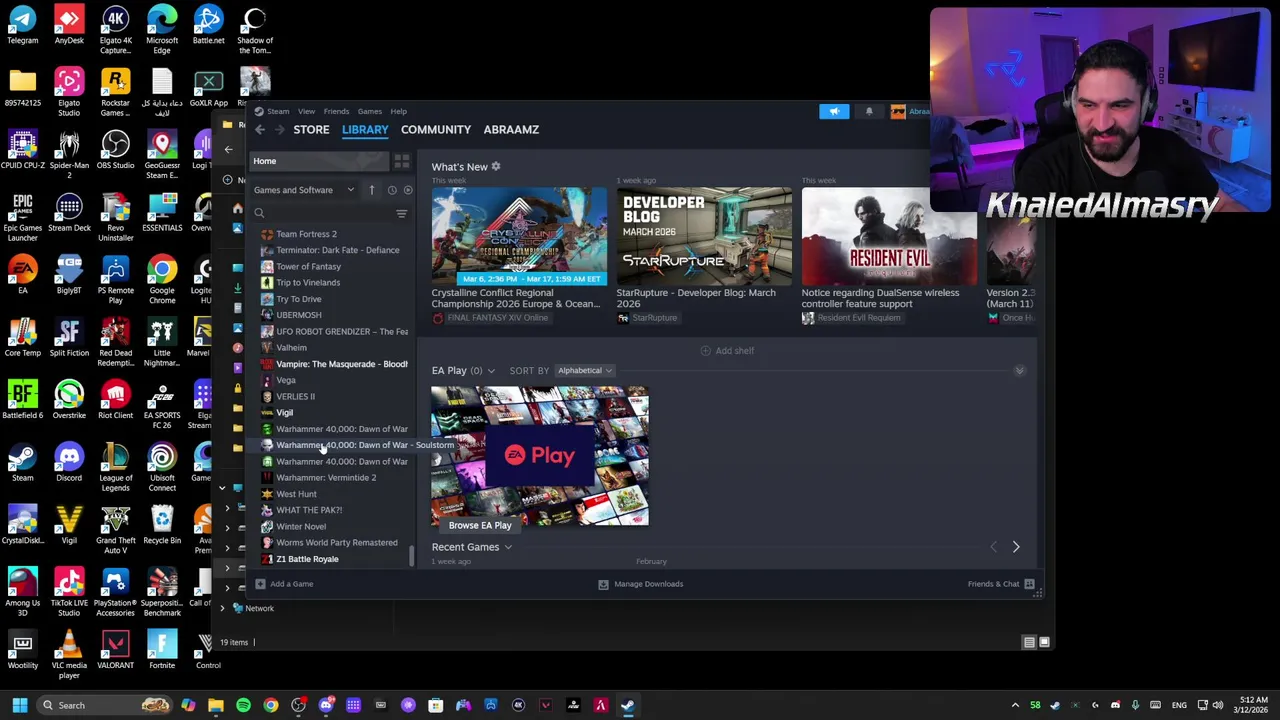Show hidden tray icons chevron
This screenshot has width=1280, height=720.
click(x=1015, y=705)
